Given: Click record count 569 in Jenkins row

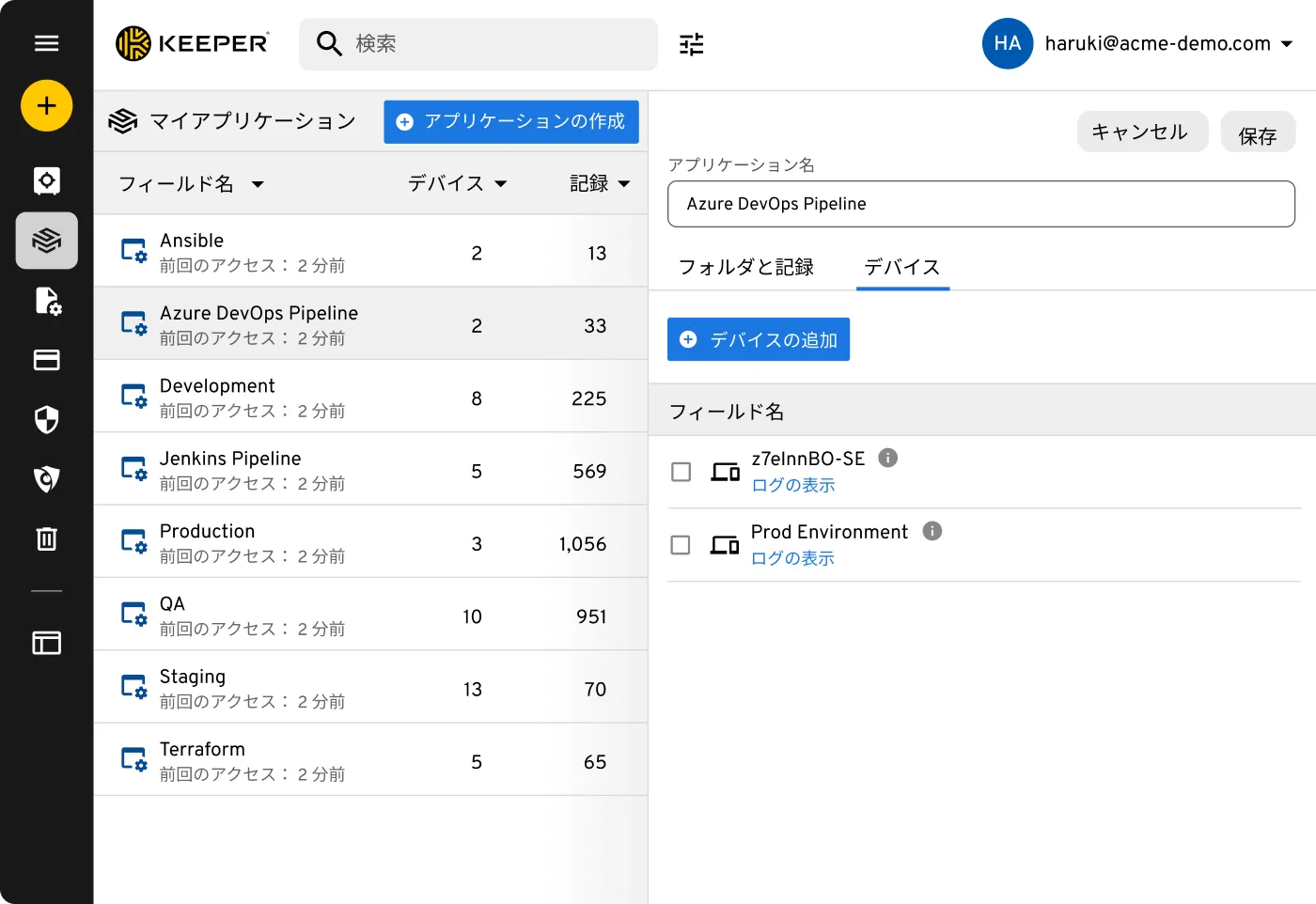Looking at the screenshot, I should 589,471.
